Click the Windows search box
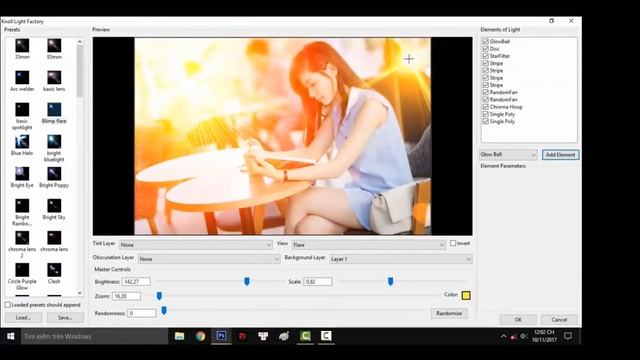The image size is (640, 360). point(94,336)
